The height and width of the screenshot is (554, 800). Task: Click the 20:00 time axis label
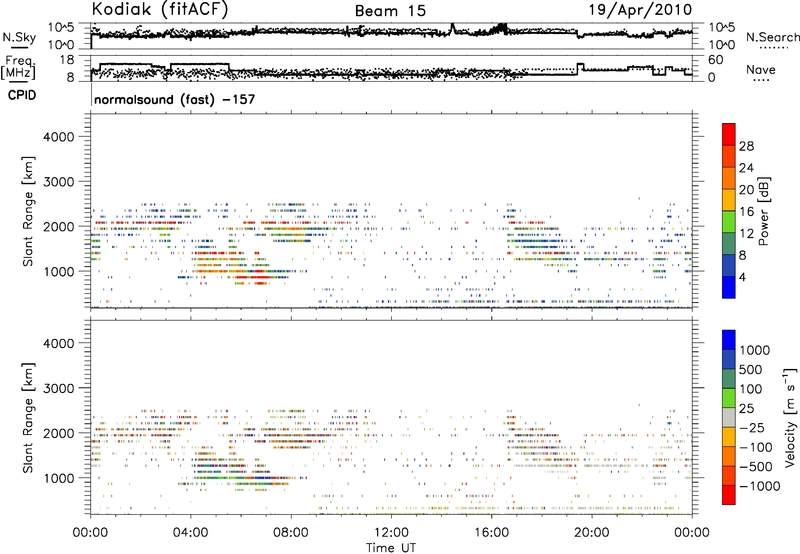(x=591, y=533)
